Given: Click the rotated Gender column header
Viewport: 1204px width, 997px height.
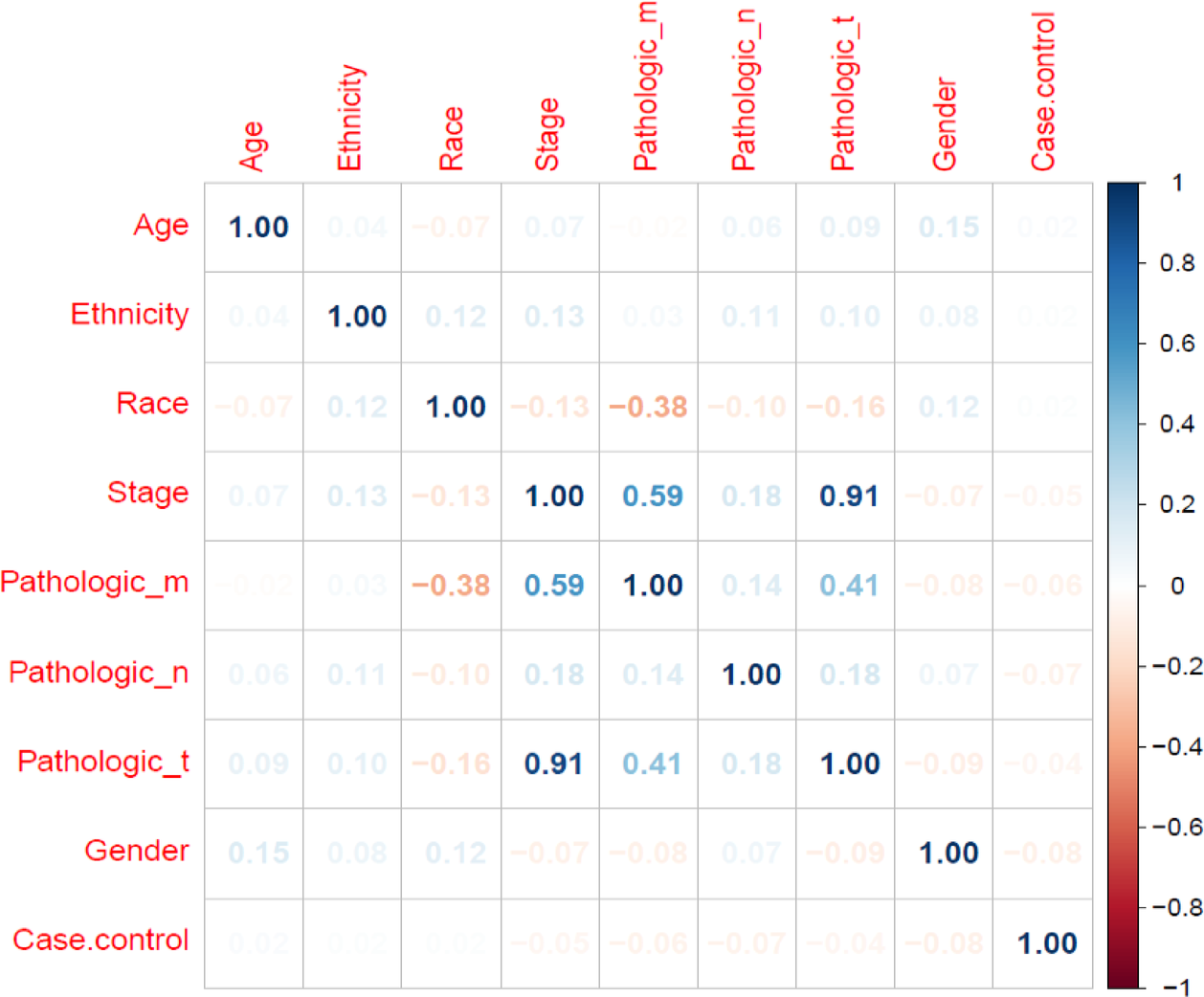Looking at the screenshot, I should point(945,125).
